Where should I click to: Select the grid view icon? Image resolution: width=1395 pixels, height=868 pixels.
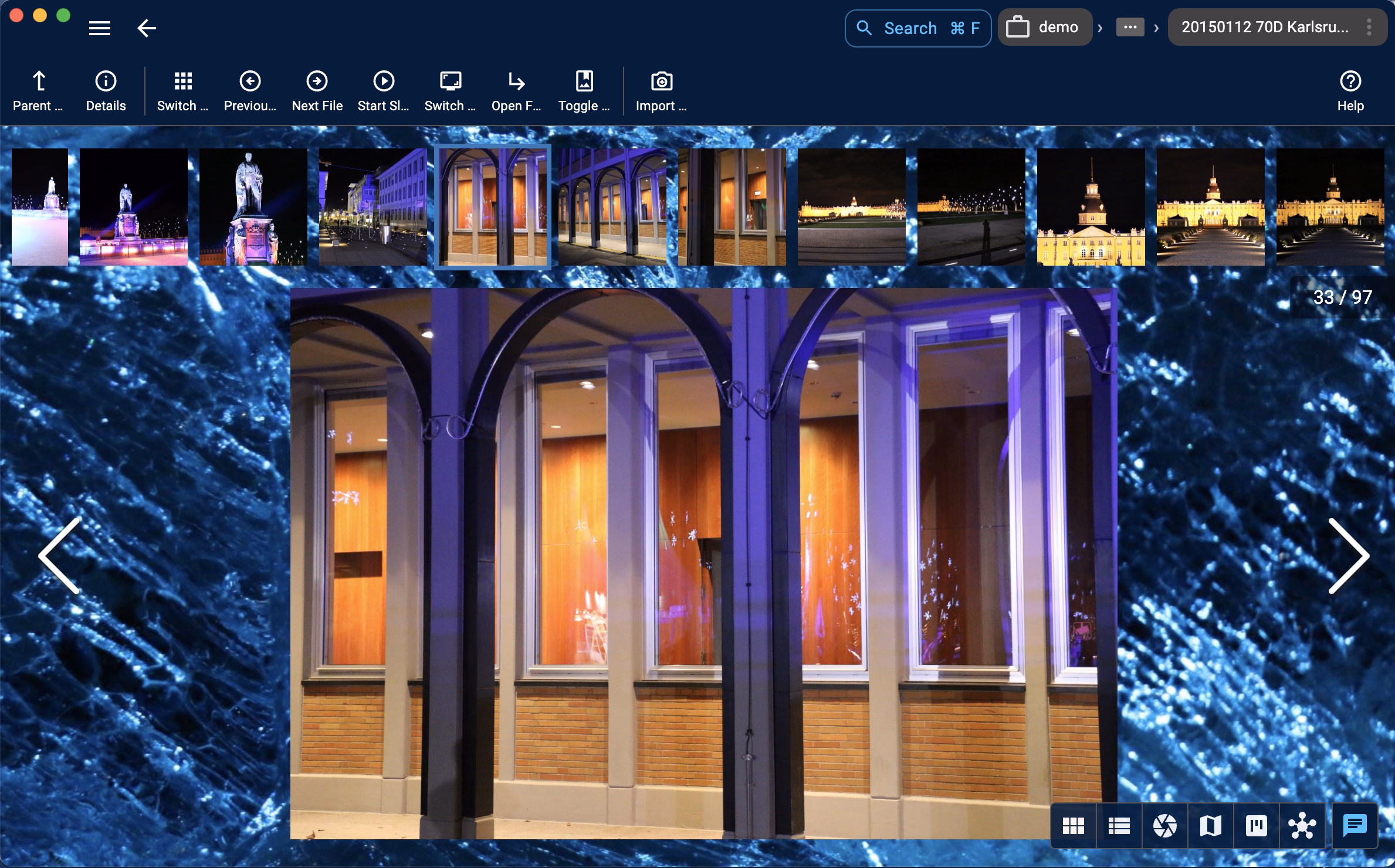coord(1074,826)
